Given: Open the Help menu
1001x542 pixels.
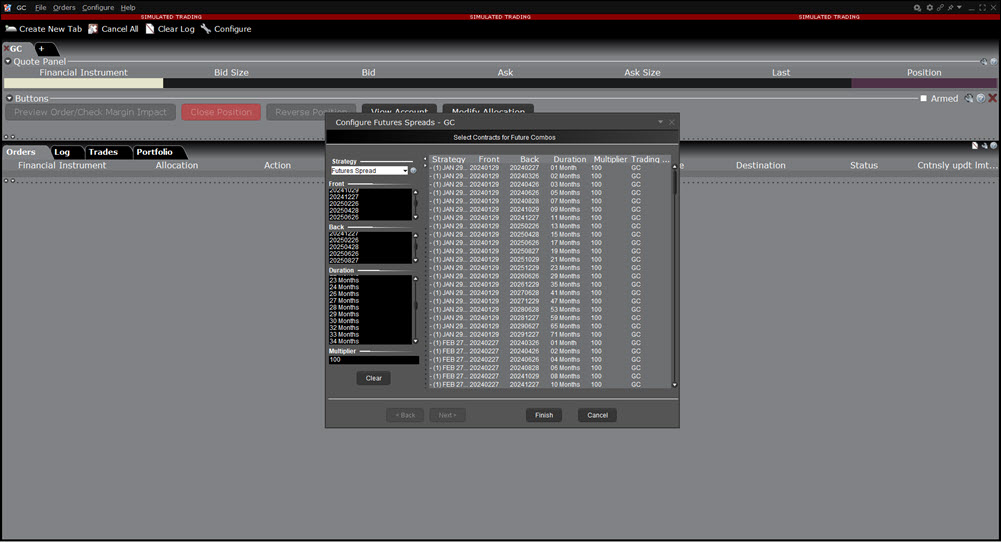Looking at the screenshot, I should pos(128,8).
